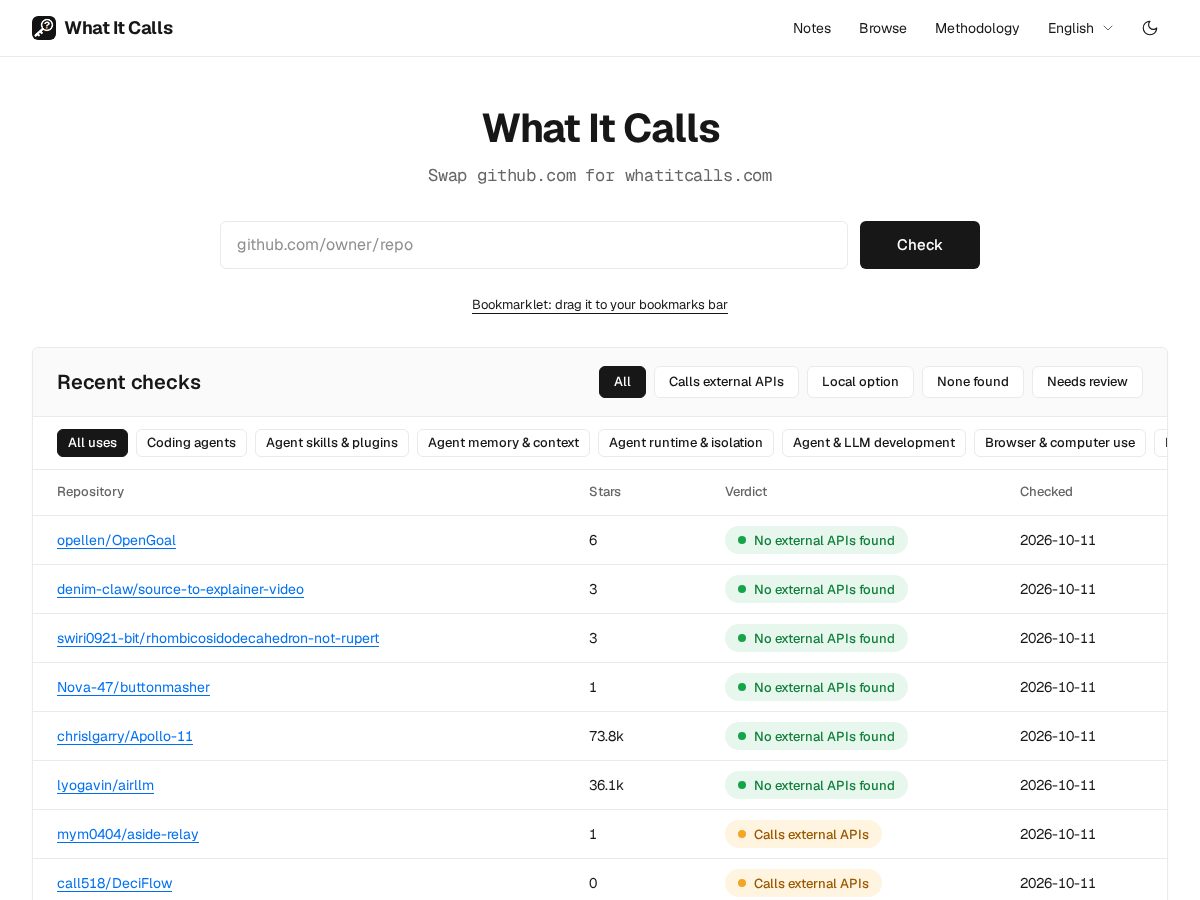1200x900 pixels.
Task: Open the Notes page
Action: [812, 28]
